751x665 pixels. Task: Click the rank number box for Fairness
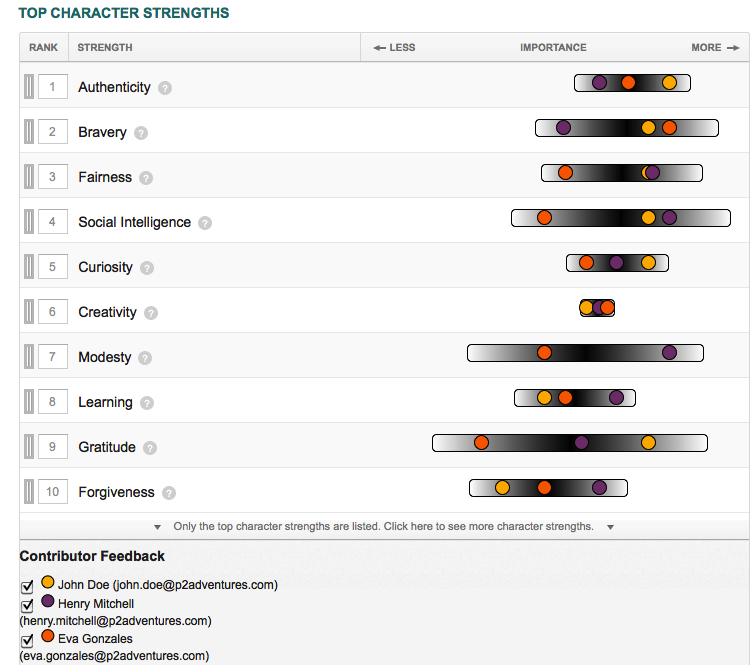[52, 177]
